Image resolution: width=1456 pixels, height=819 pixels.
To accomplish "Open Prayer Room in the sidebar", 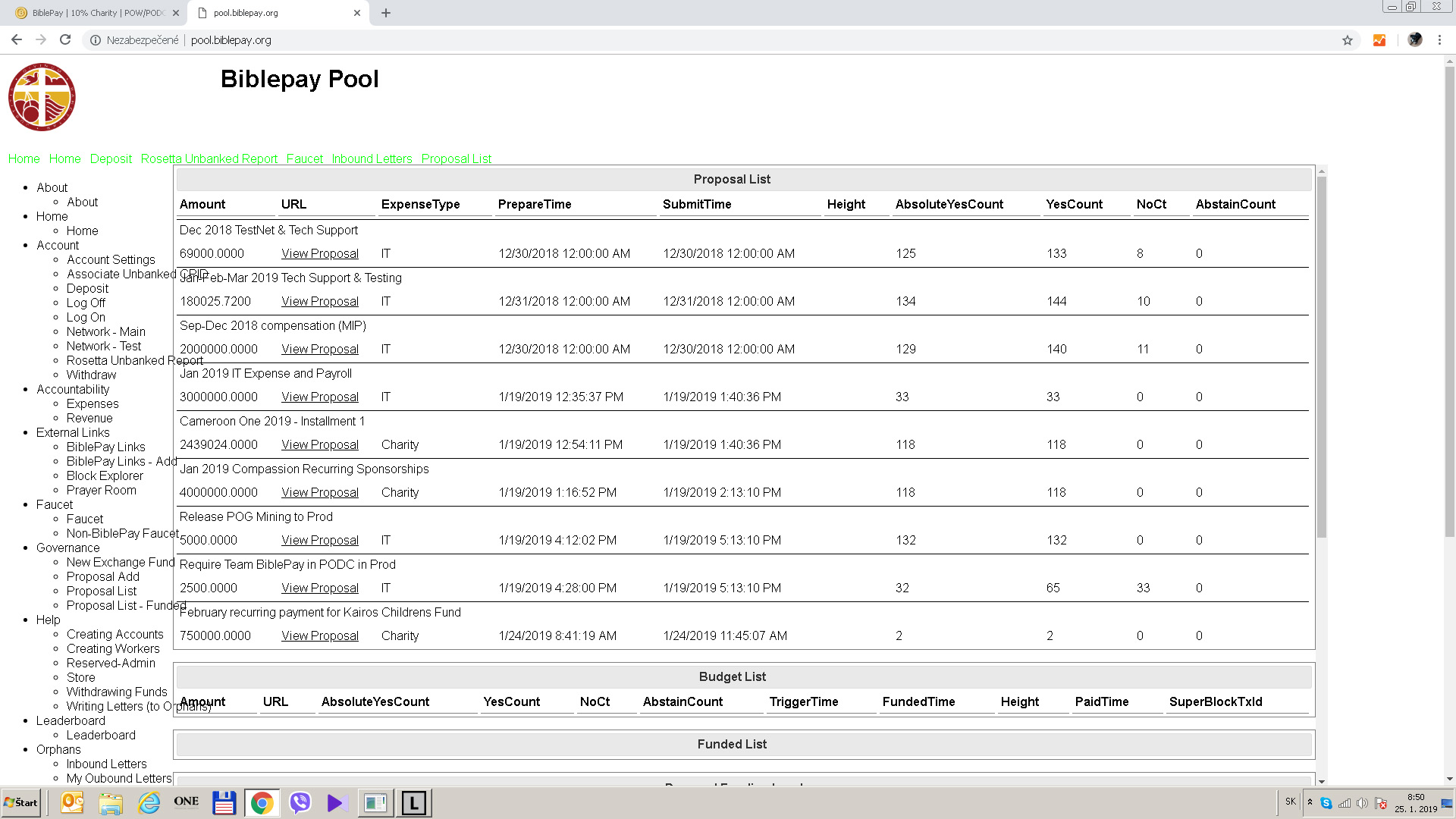I will pos(102,491).
